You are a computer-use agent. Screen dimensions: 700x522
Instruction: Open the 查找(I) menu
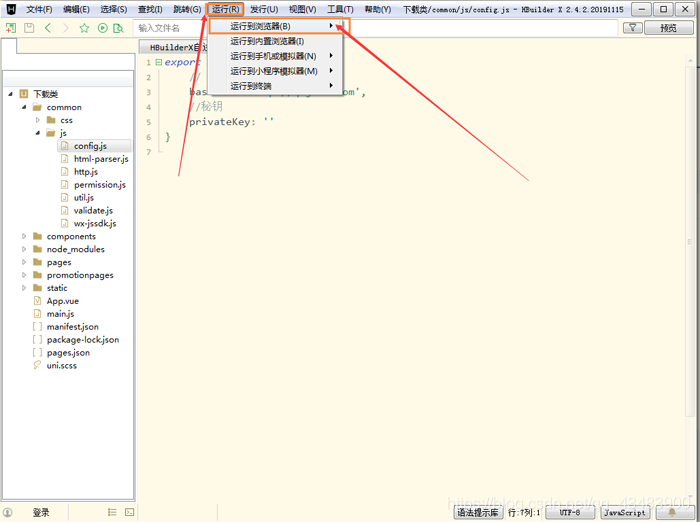[x=150, y=9]
